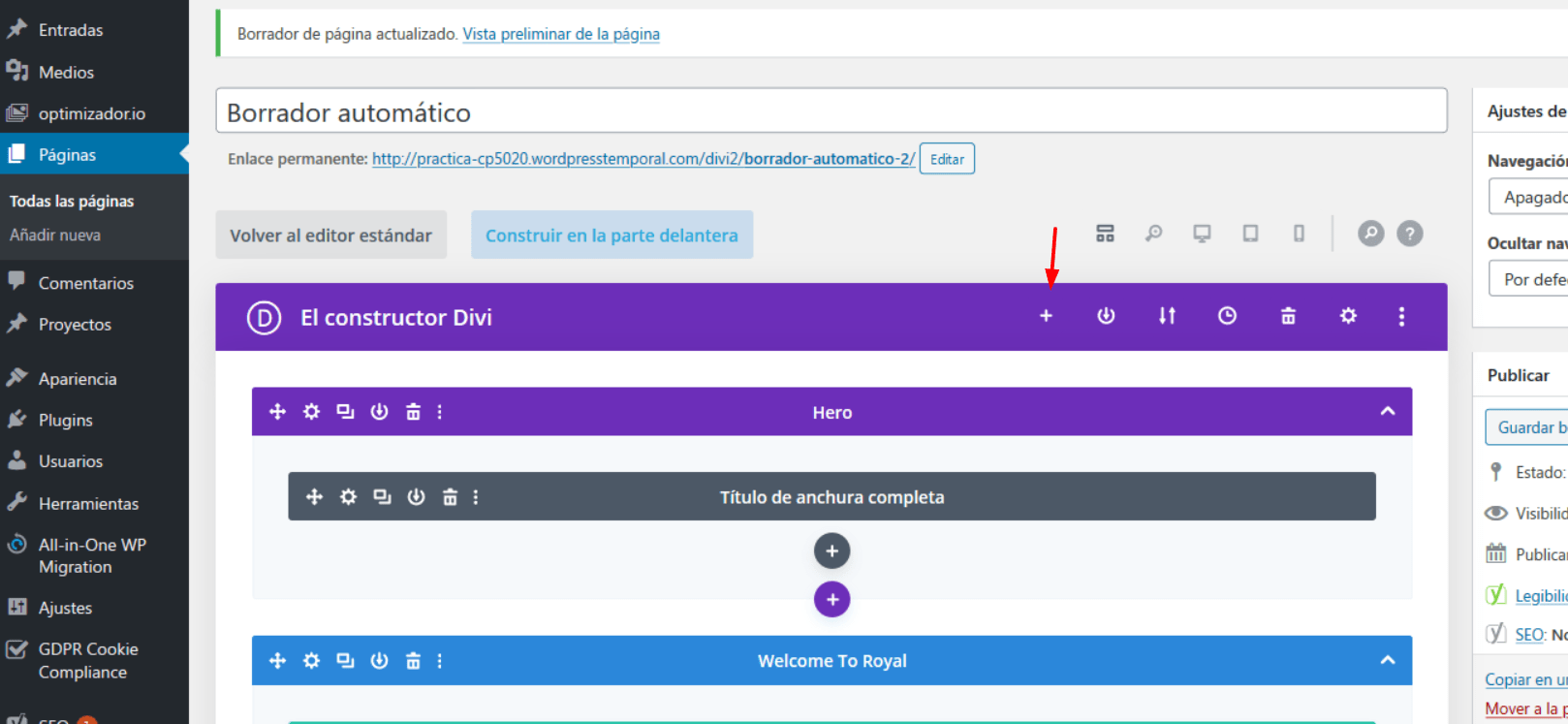Click Volver al editor estándar button
This screenshot has height=724, width=1568.
(x=331, y=235)
